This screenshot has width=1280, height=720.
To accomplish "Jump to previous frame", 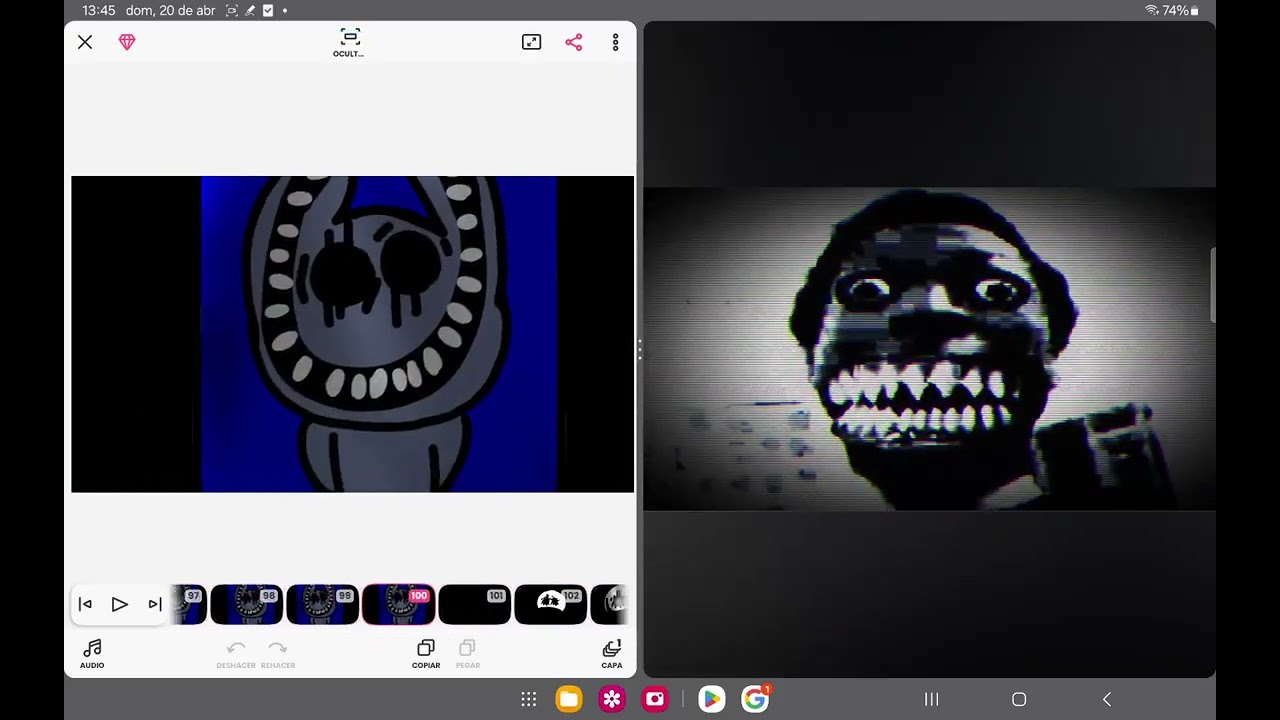I will (85, 604).
